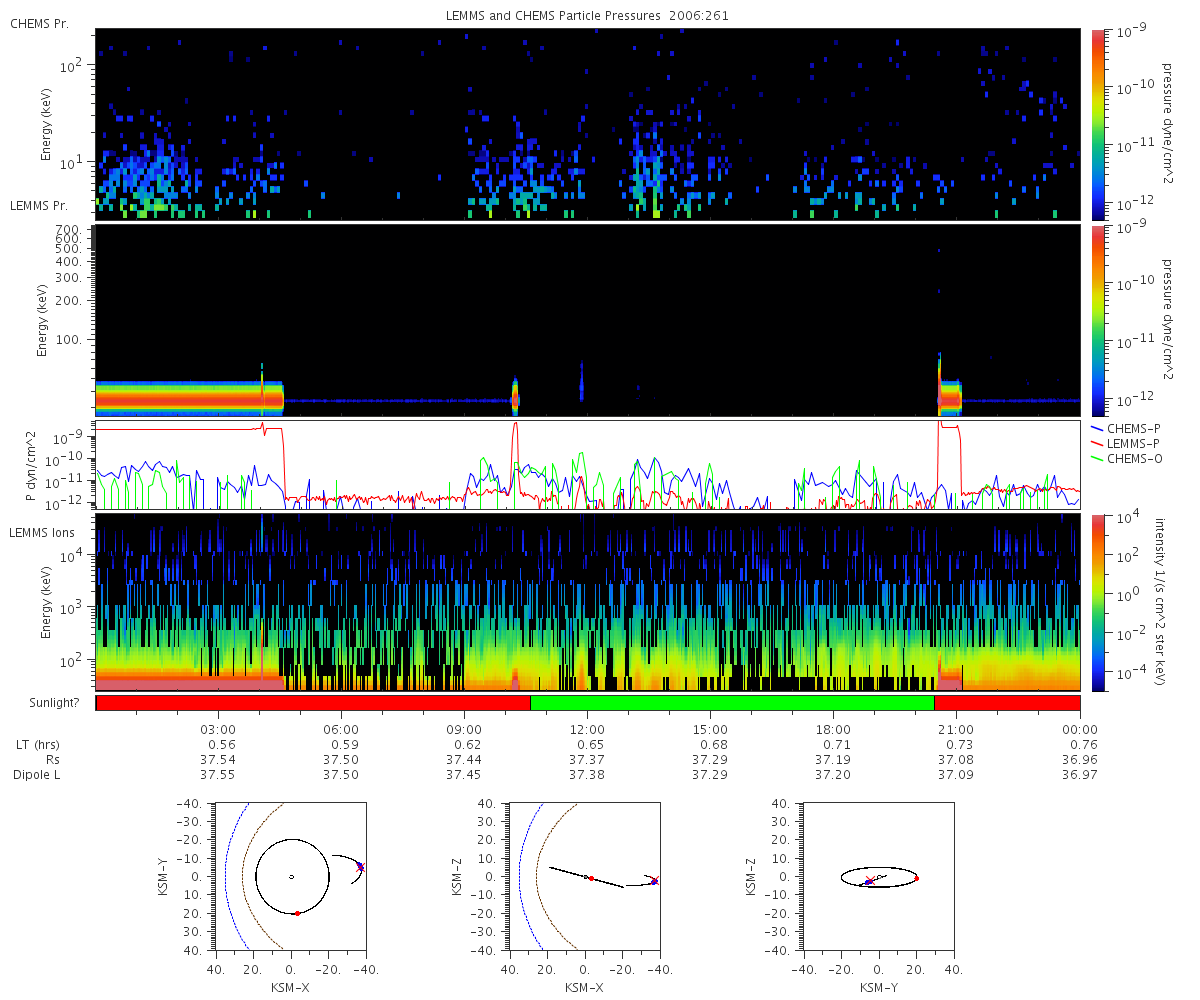Click the Rs value '37.54'
Image resolution: width=1200 pixels, height=1000 pixels.
(x=219, y=760)
